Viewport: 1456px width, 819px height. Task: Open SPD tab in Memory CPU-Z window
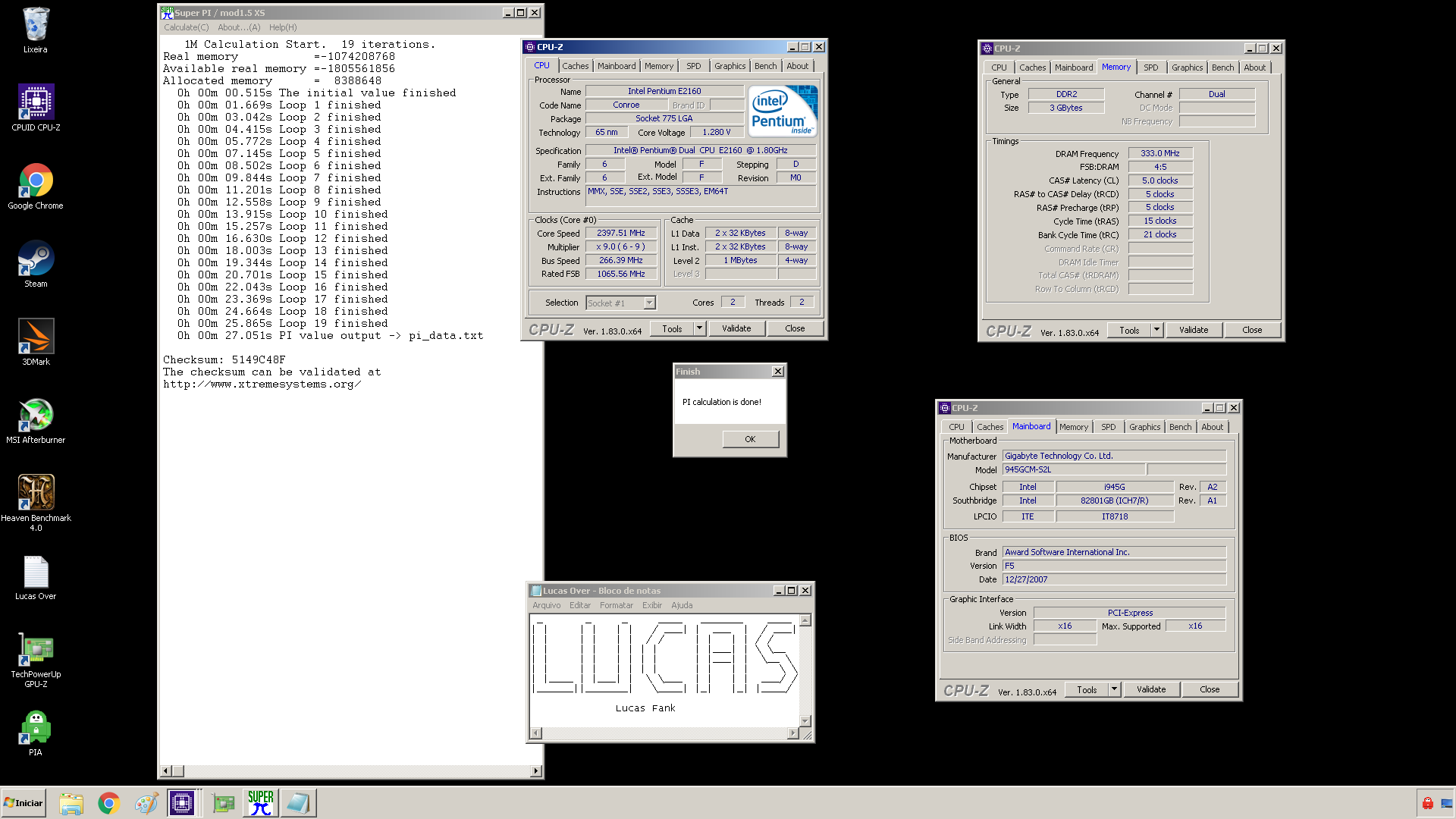tap(1150, 67)
